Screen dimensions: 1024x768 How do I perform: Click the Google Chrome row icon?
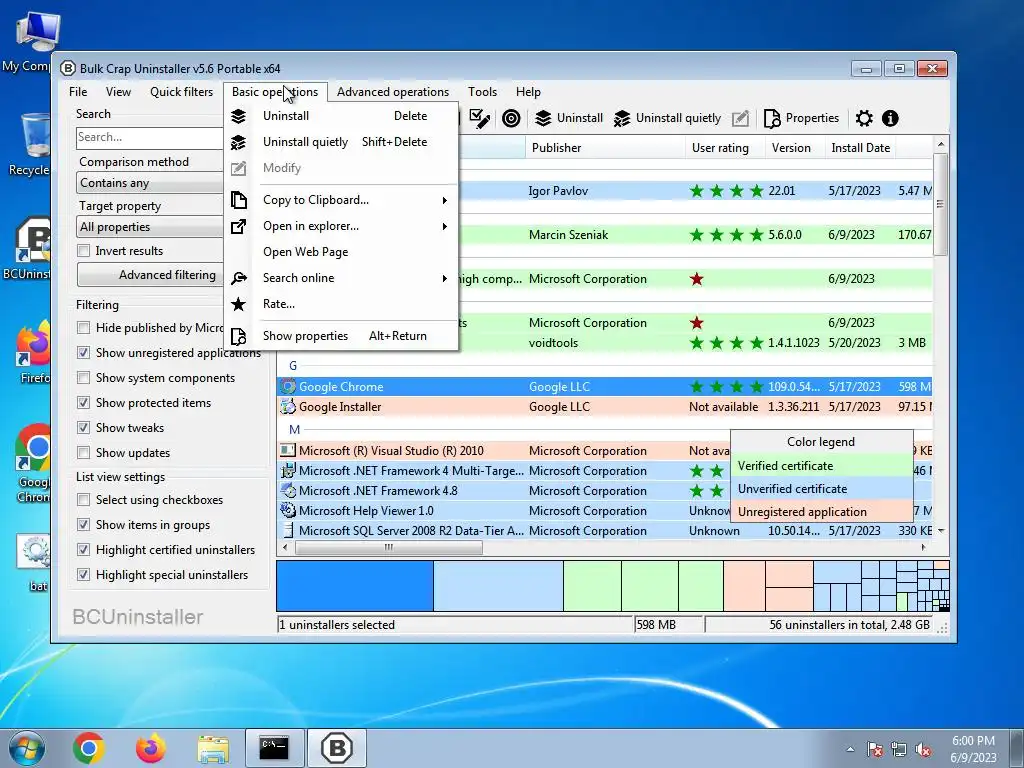coord(288,387)
